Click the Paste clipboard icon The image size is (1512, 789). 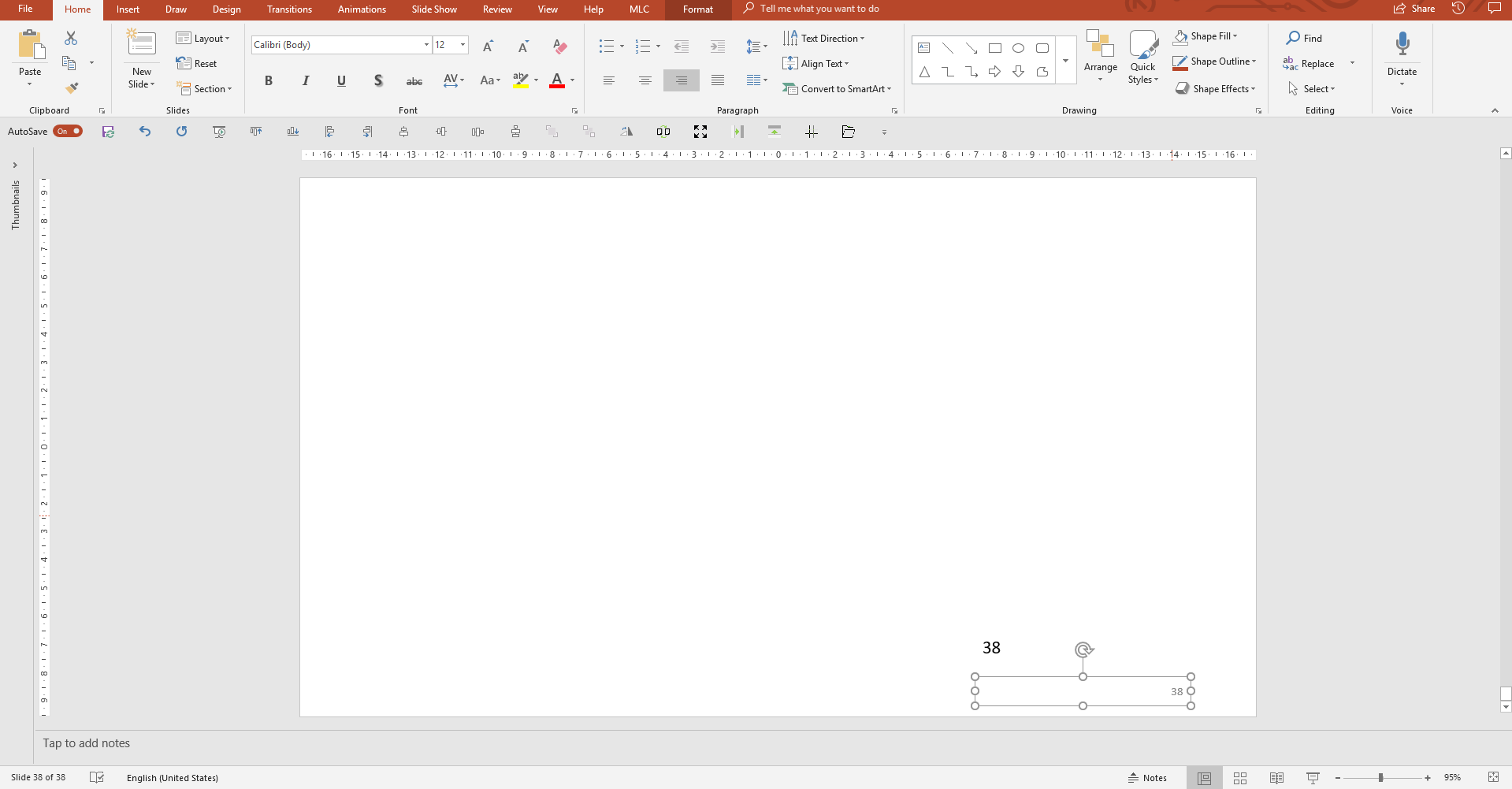tap(31, 46)
